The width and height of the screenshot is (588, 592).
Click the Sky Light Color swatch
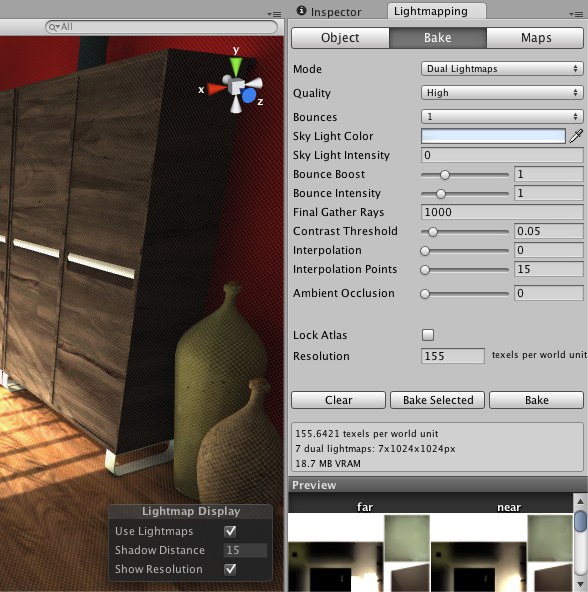coord(493,136)
